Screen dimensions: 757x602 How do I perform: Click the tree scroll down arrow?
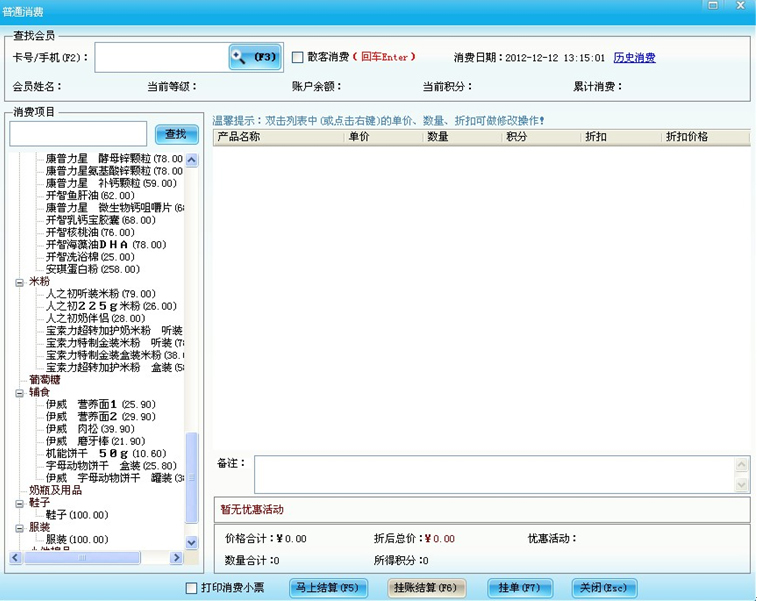point(192,543)
